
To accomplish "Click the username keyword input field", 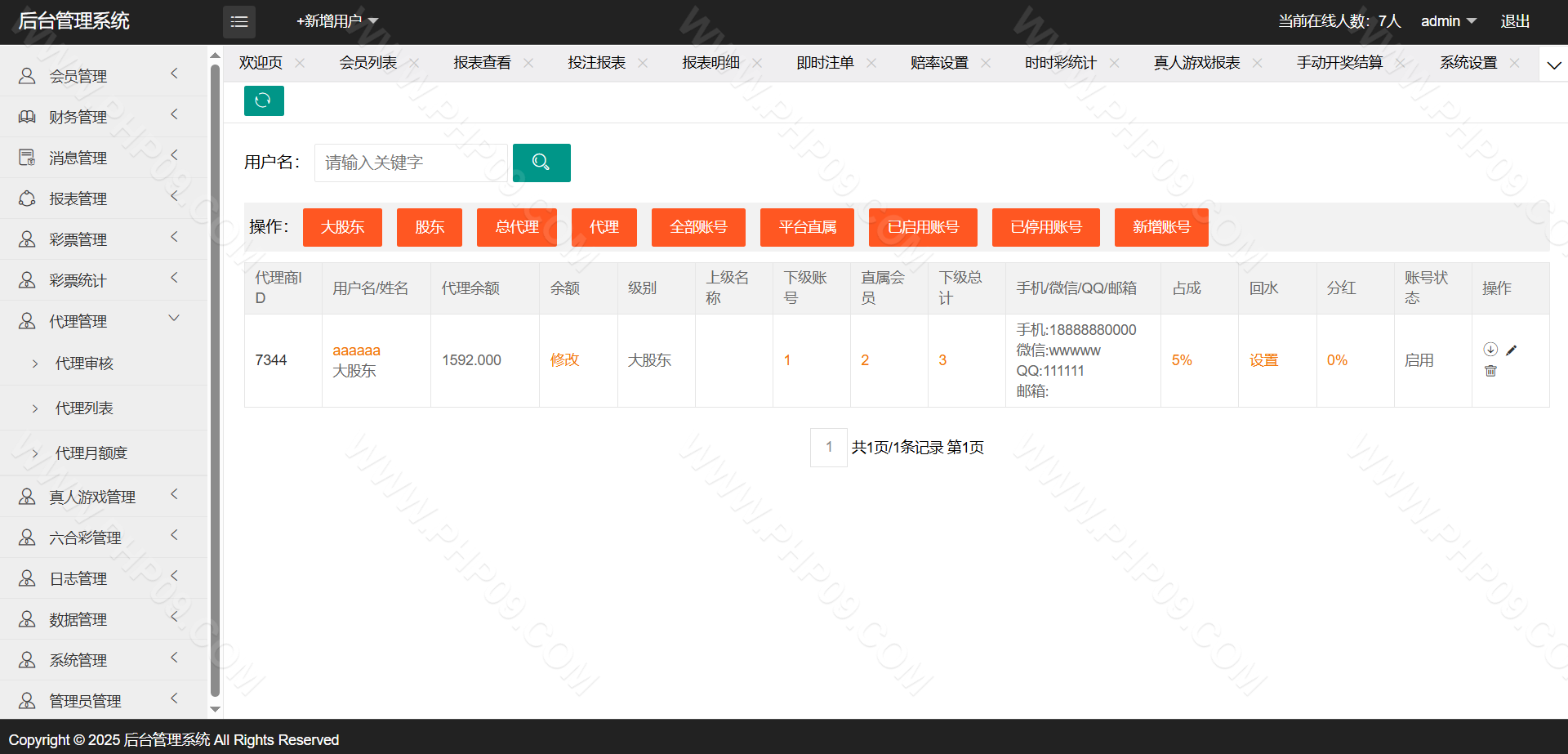I will [x=411, y=163].
